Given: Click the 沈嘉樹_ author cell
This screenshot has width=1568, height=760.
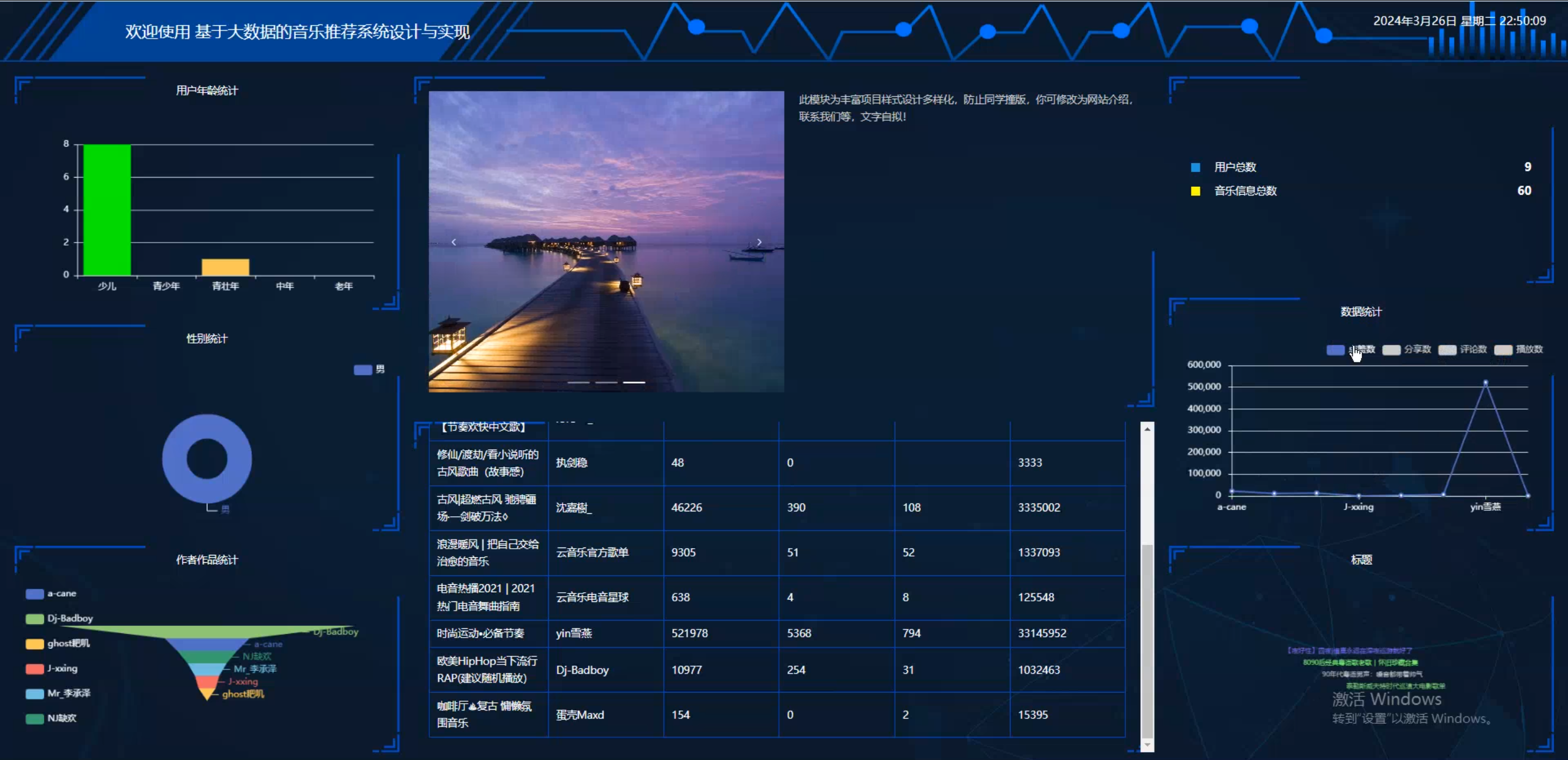Looking at the screenshot, I should (x=574, y=508).
